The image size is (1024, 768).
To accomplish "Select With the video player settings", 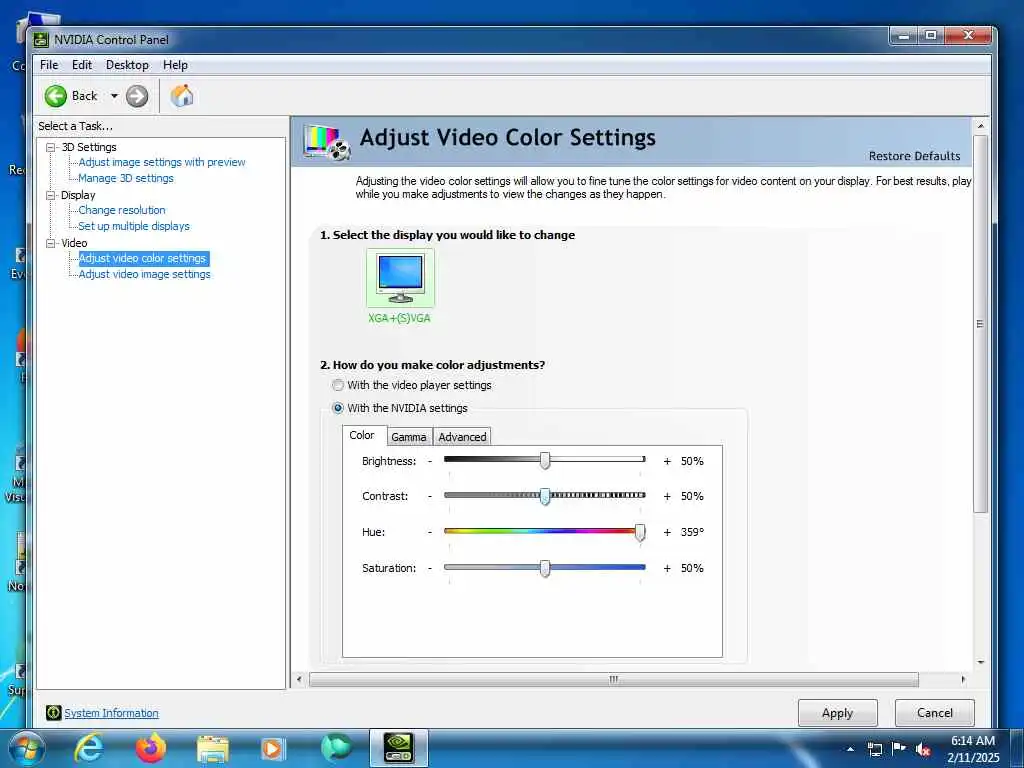I will tap(338, 385).
